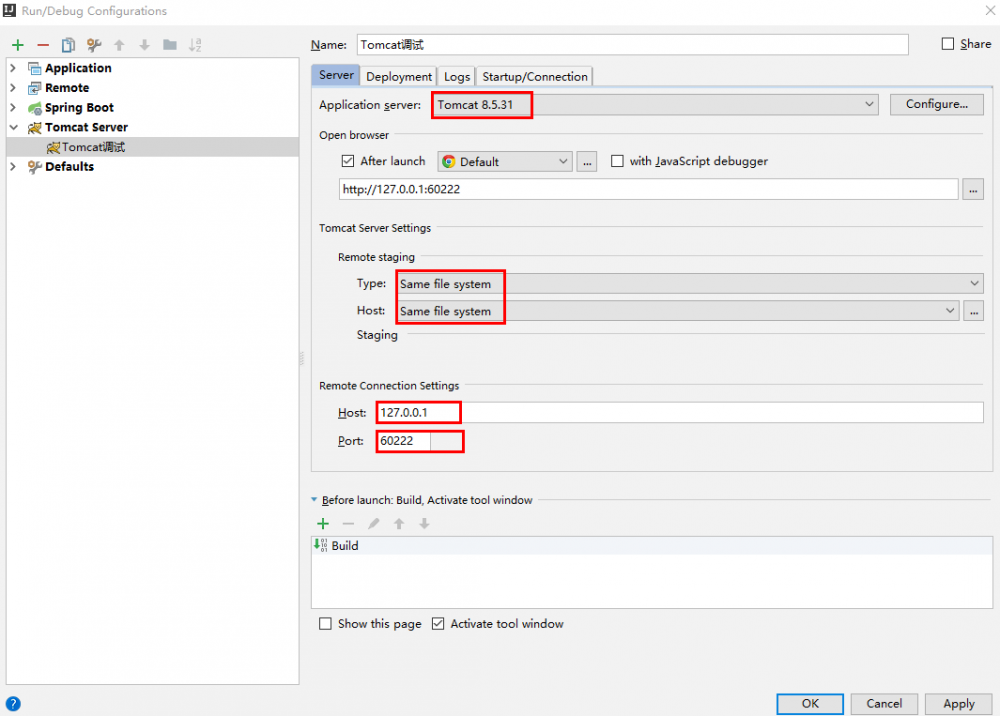Switch to the Startup/Connection tab
1000x716 pixels.
coord(534,77)
